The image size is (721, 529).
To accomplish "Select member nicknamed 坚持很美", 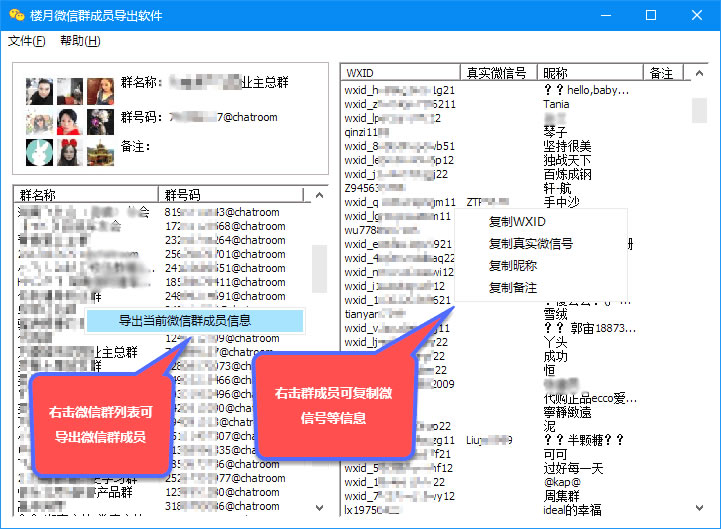I will point(567,146).
